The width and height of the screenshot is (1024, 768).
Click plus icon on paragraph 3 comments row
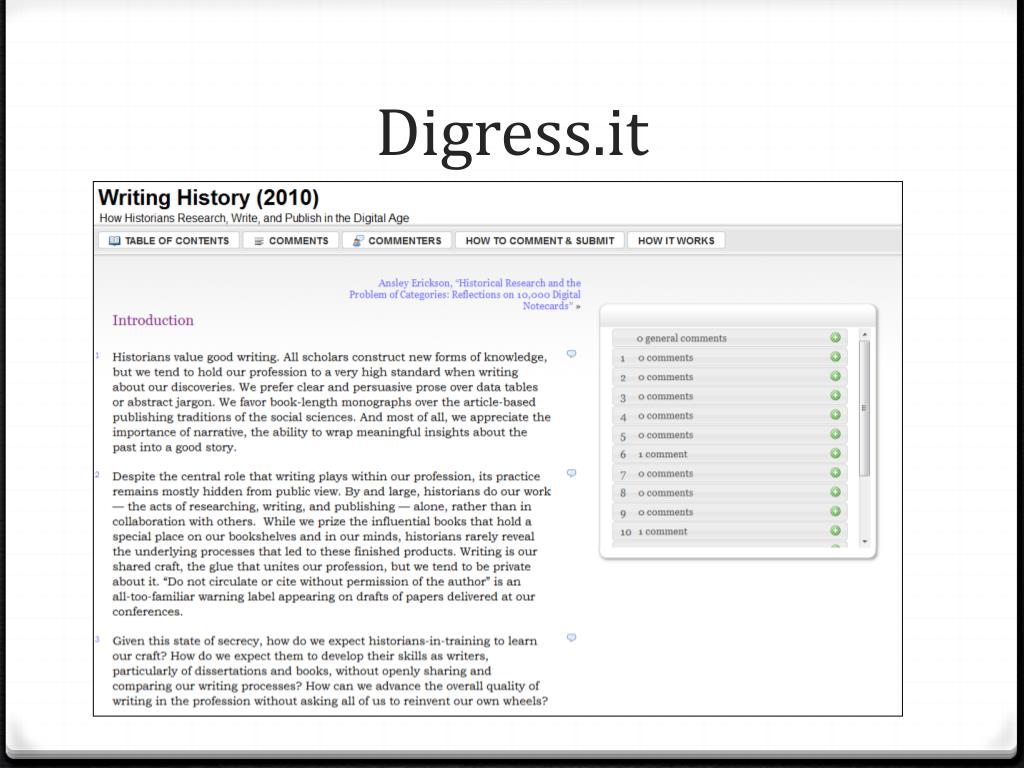(835, 396)
